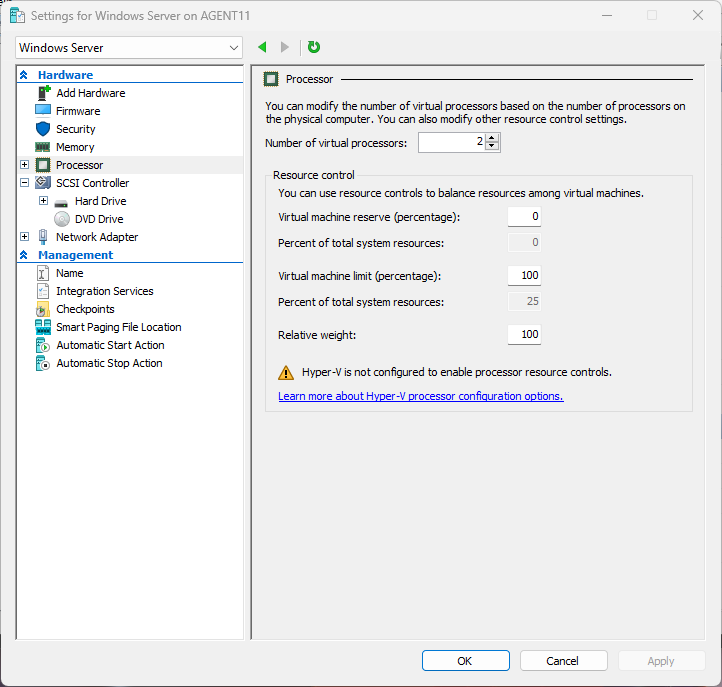Screen dimensions: 722x687
Task: Open the Hyper-V processor configuration link
Action: (x=420, y=396)
